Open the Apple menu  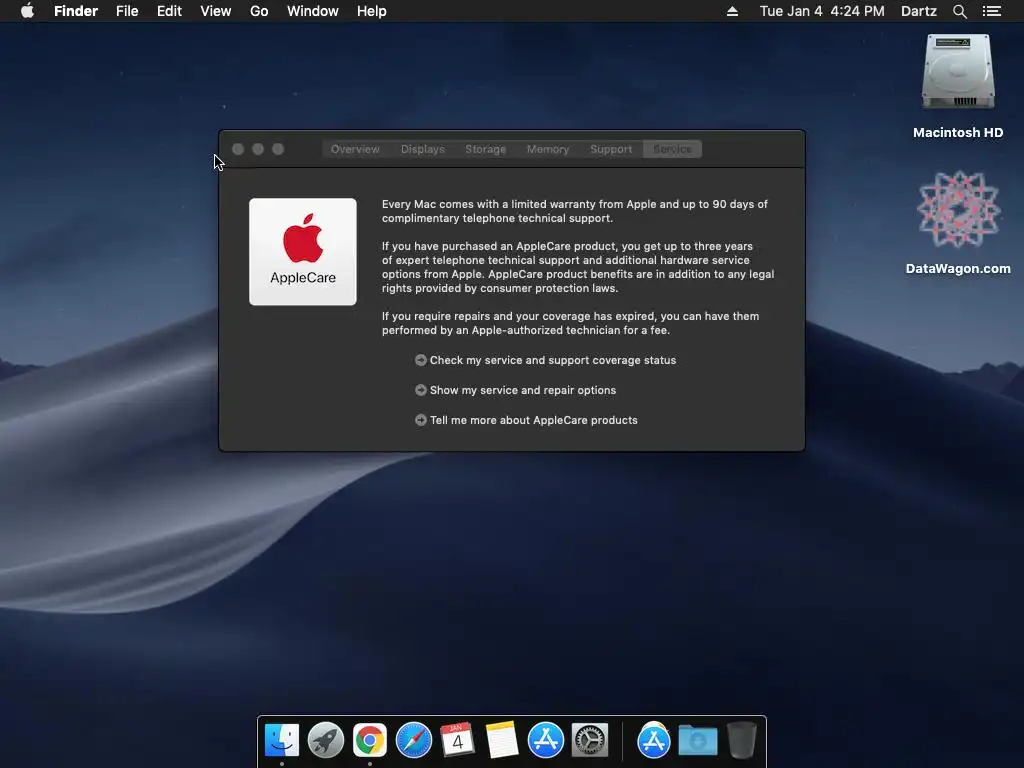click(27, 11)
